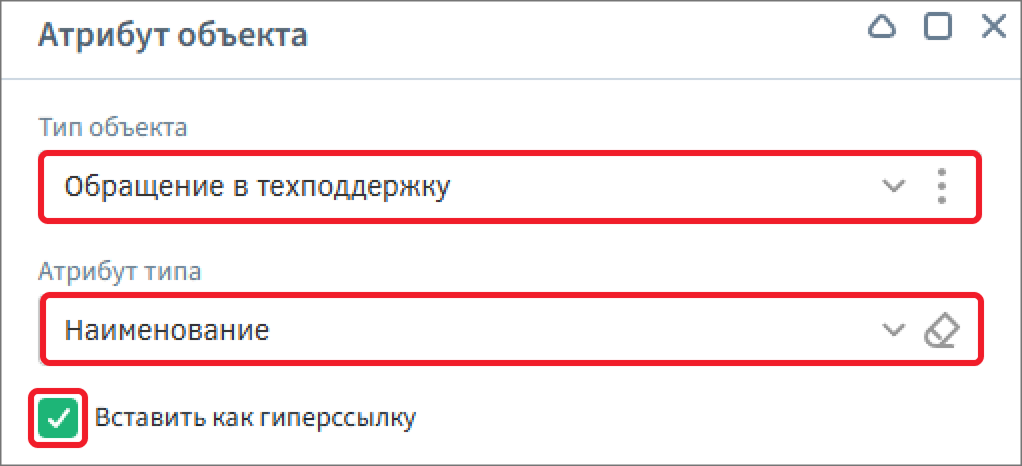
Task: Click the Вставить как гиперссылку label text
Action: click(256, 418)
